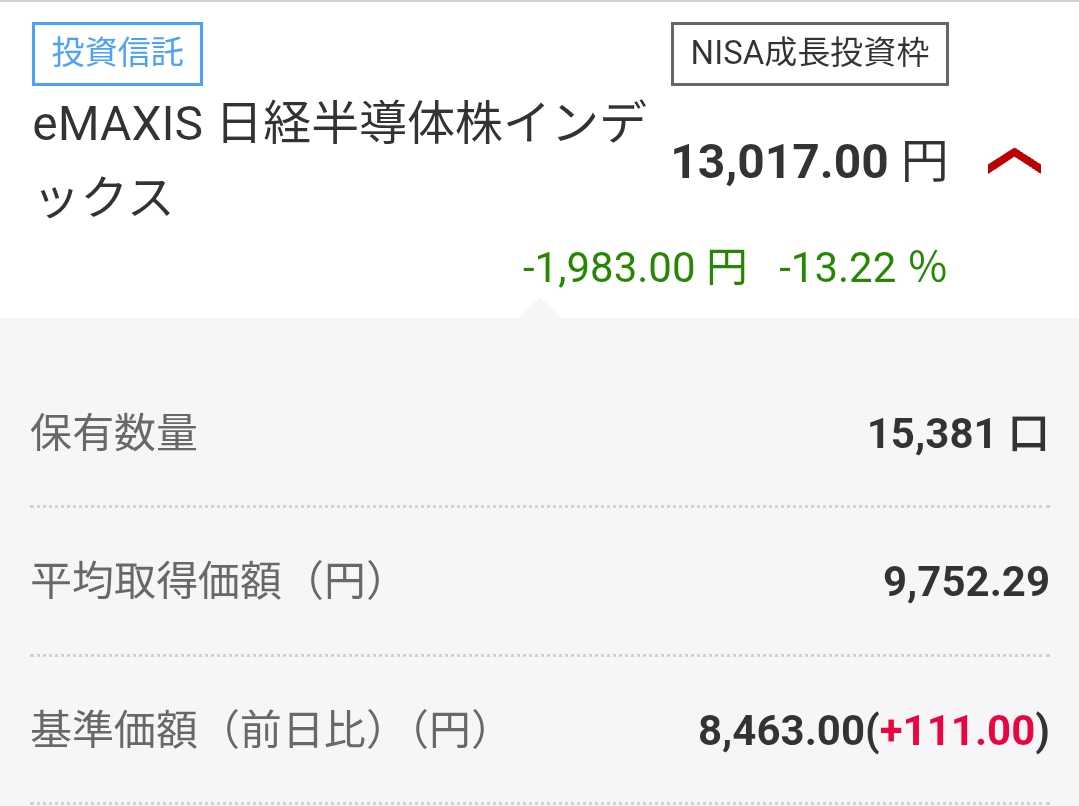Click the dotted divider below 基準価額 row

[x=539, y=802]
